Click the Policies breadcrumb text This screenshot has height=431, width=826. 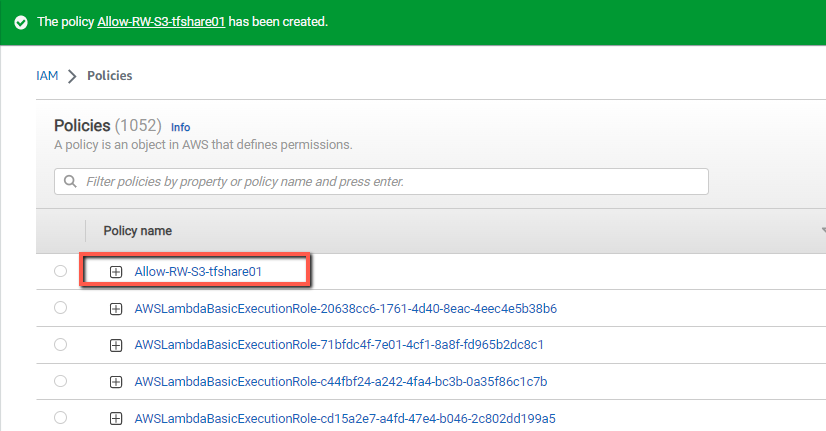tap(110, 76)
